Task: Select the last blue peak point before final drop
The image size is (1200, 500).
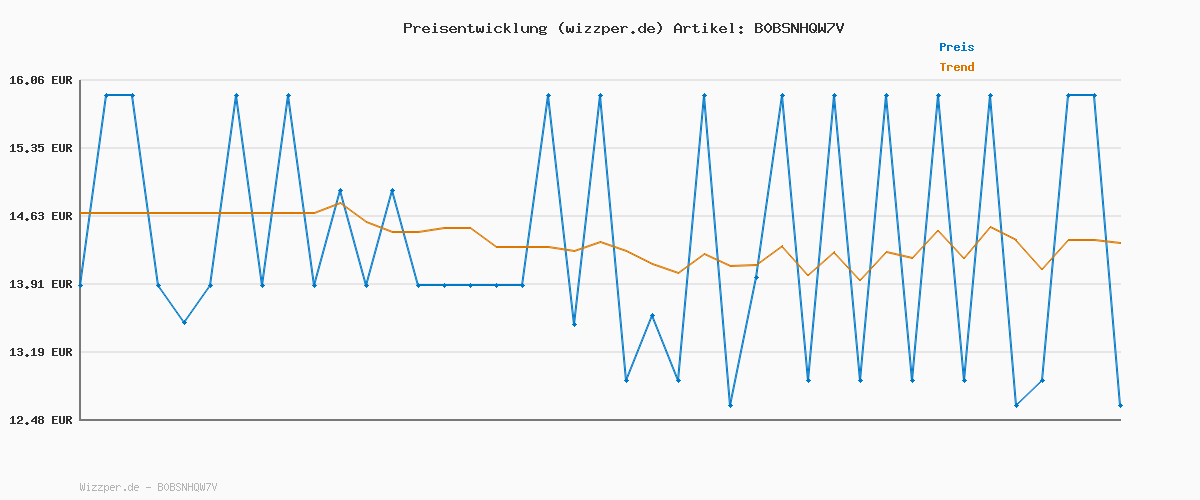Action: click(x=1094, y=95)
